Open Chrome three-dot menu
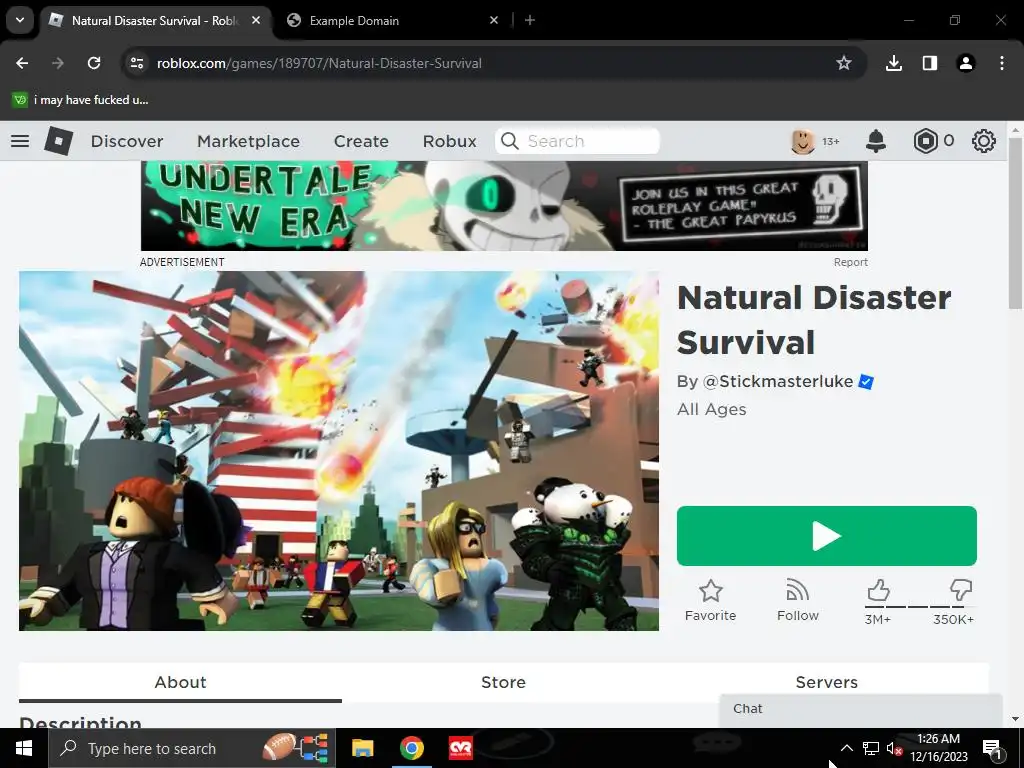The width and height of the screenshot is (1024, 768). pos(1002,63)
